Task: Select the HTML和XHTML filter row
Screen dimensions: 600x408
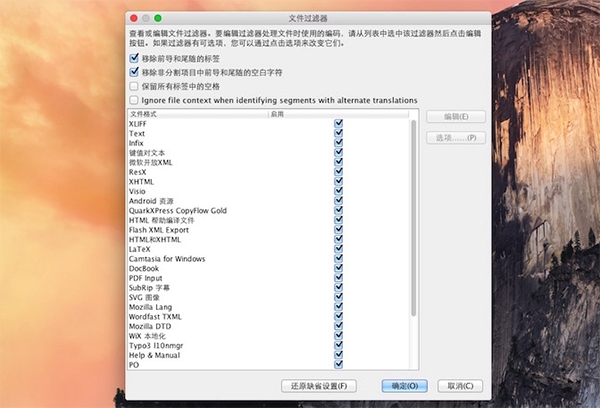Action: click(x=269, y=239)
